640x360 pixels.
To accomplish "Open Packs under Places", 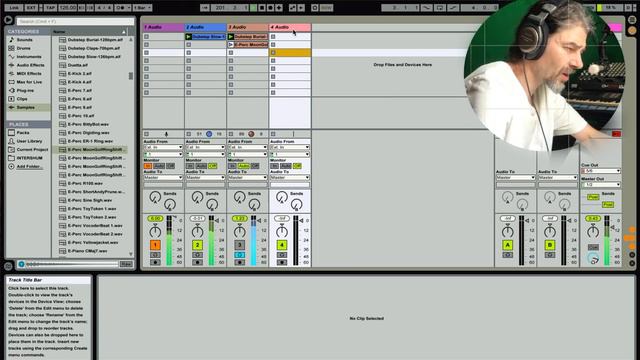I will [23, 133].
